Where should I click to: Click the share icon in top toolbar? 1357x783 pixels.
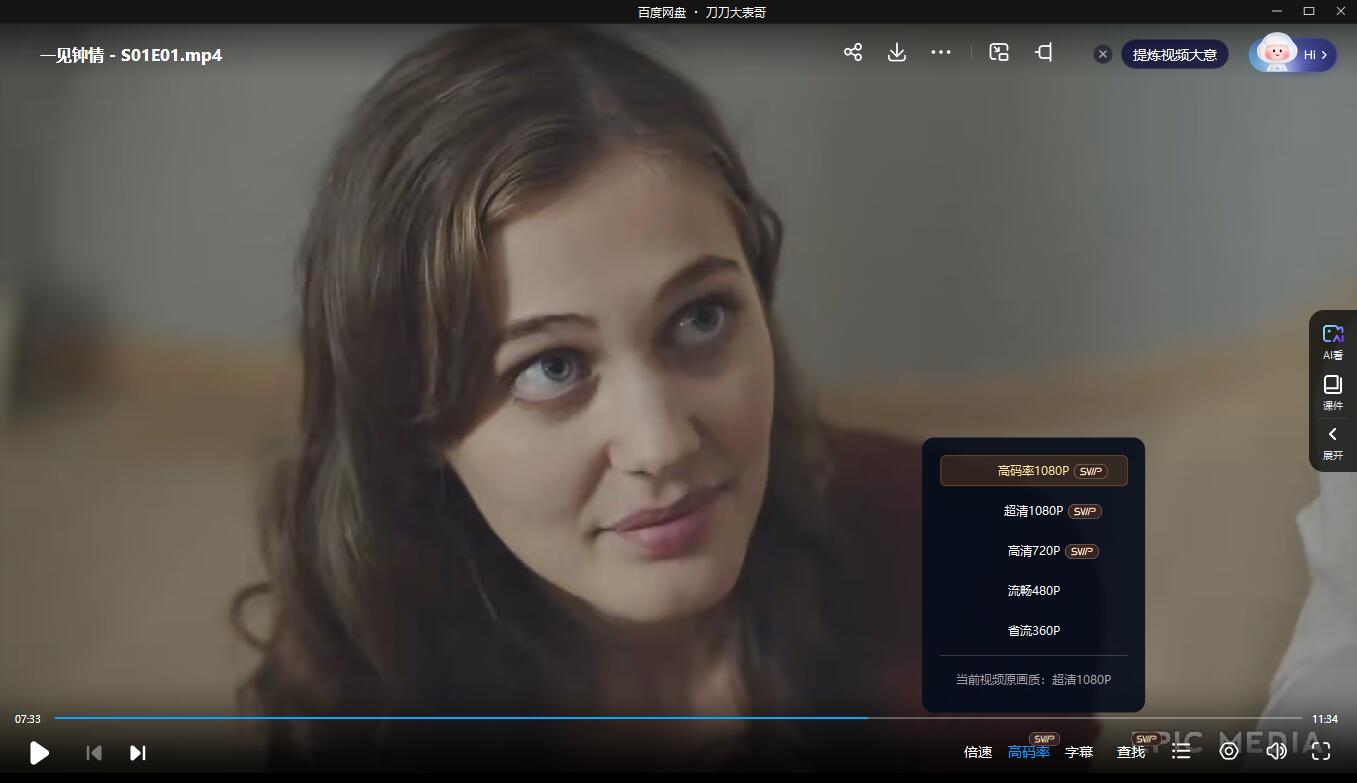coord(852,53)
